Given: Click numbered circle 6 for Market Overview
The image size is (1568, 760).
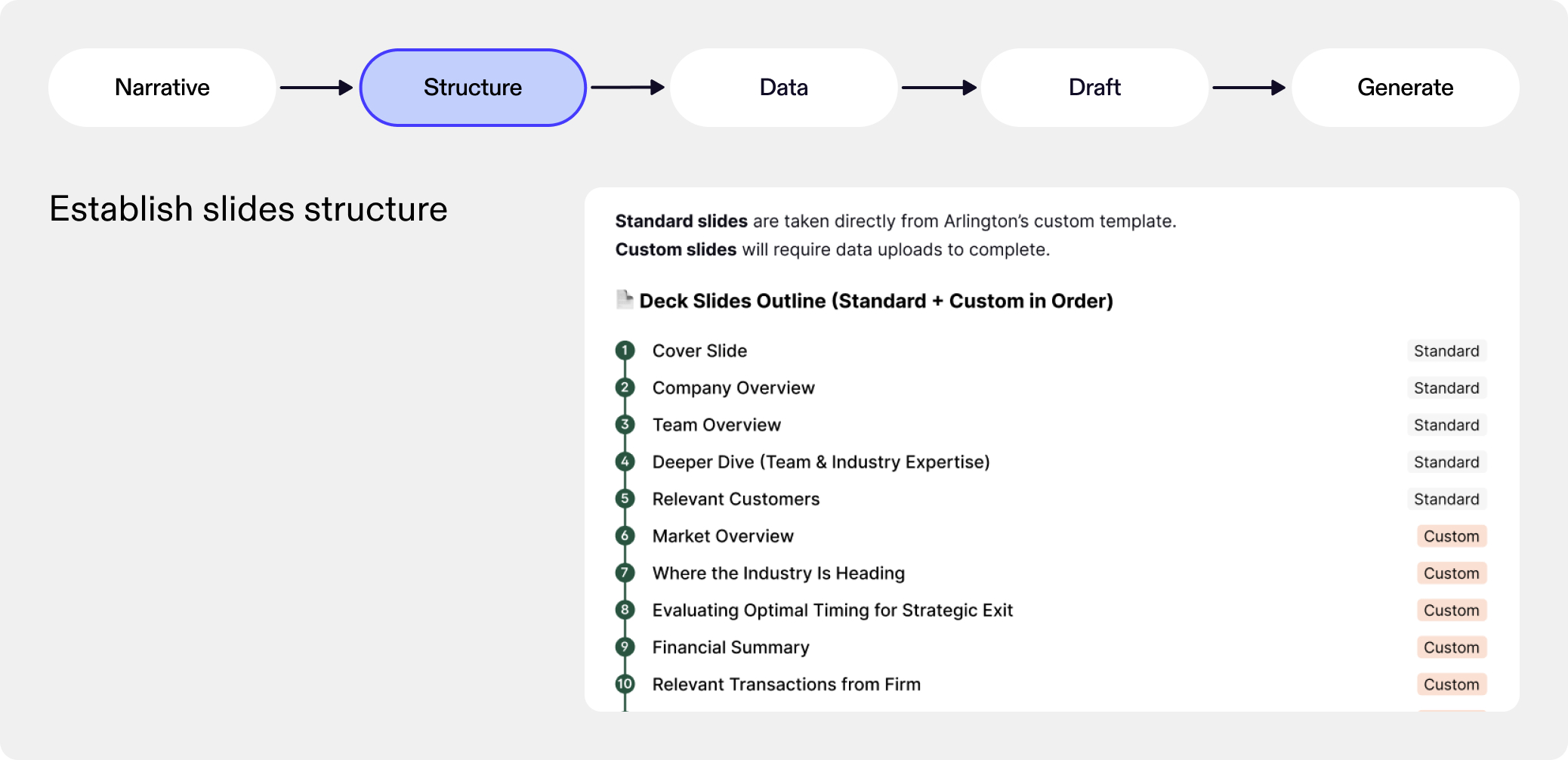Looking at the screenshot, I should pos(625,536).
